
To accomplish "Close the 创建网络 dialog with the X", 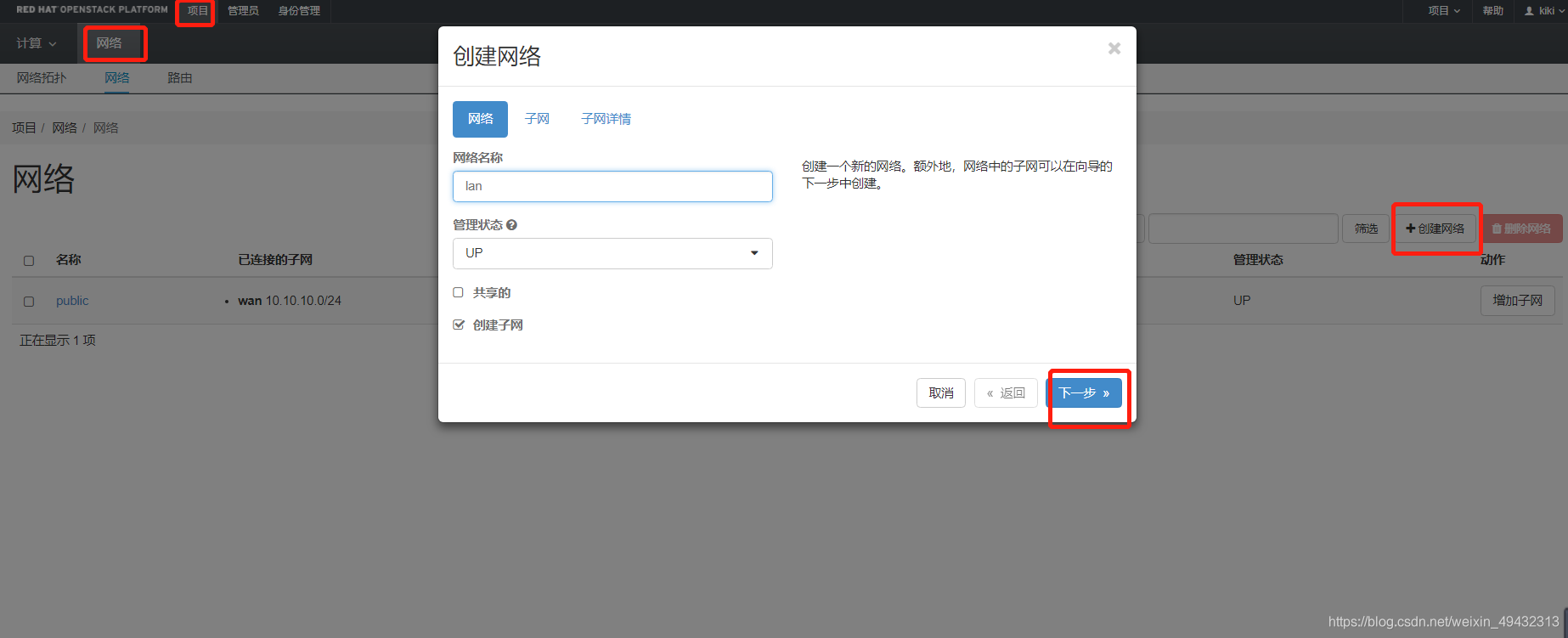I will [x=1114, y=48].
